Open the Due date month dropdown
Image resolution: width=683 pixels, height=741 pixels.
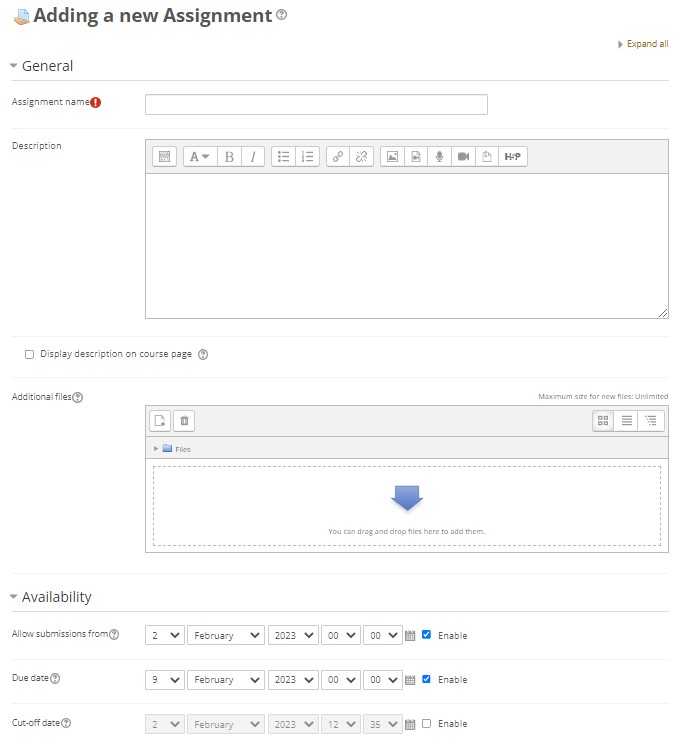click(225, 680)
